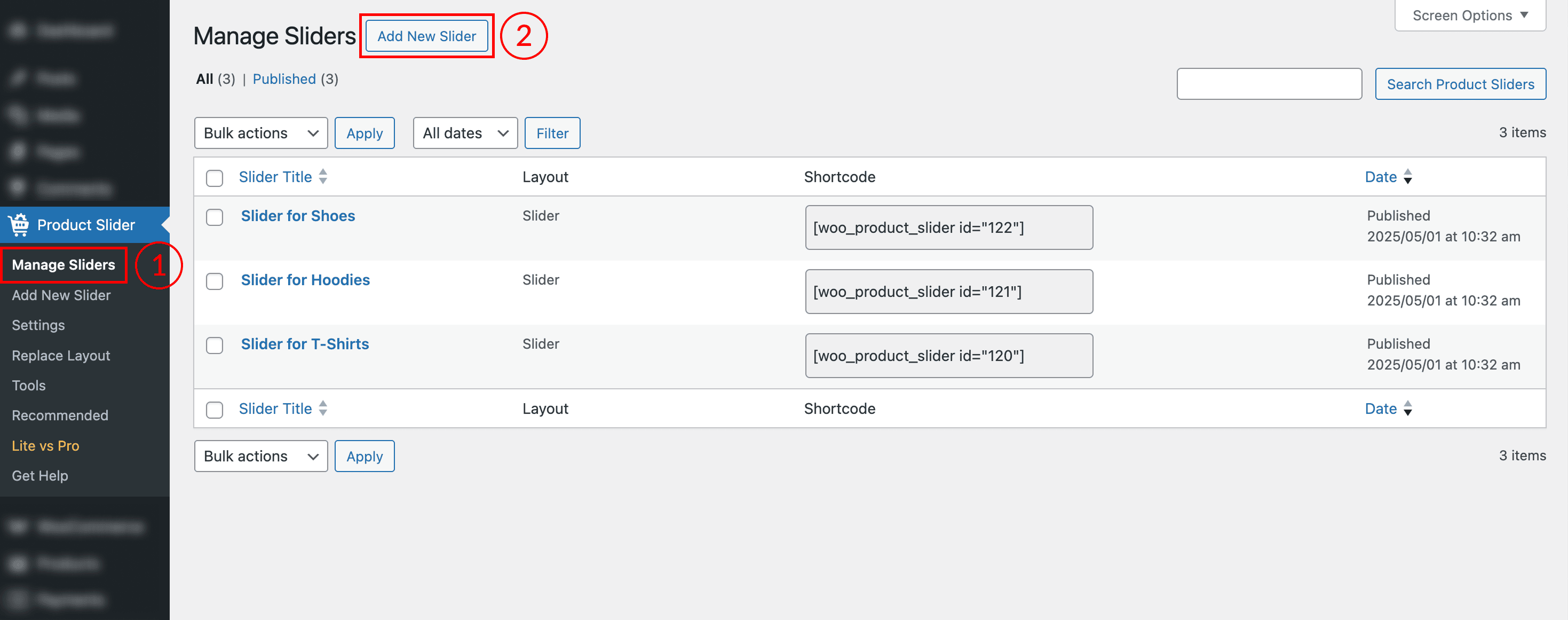Click sort arrows beside top Date header
This screenshot has width=1568, height=620.
click(1408, 177)
